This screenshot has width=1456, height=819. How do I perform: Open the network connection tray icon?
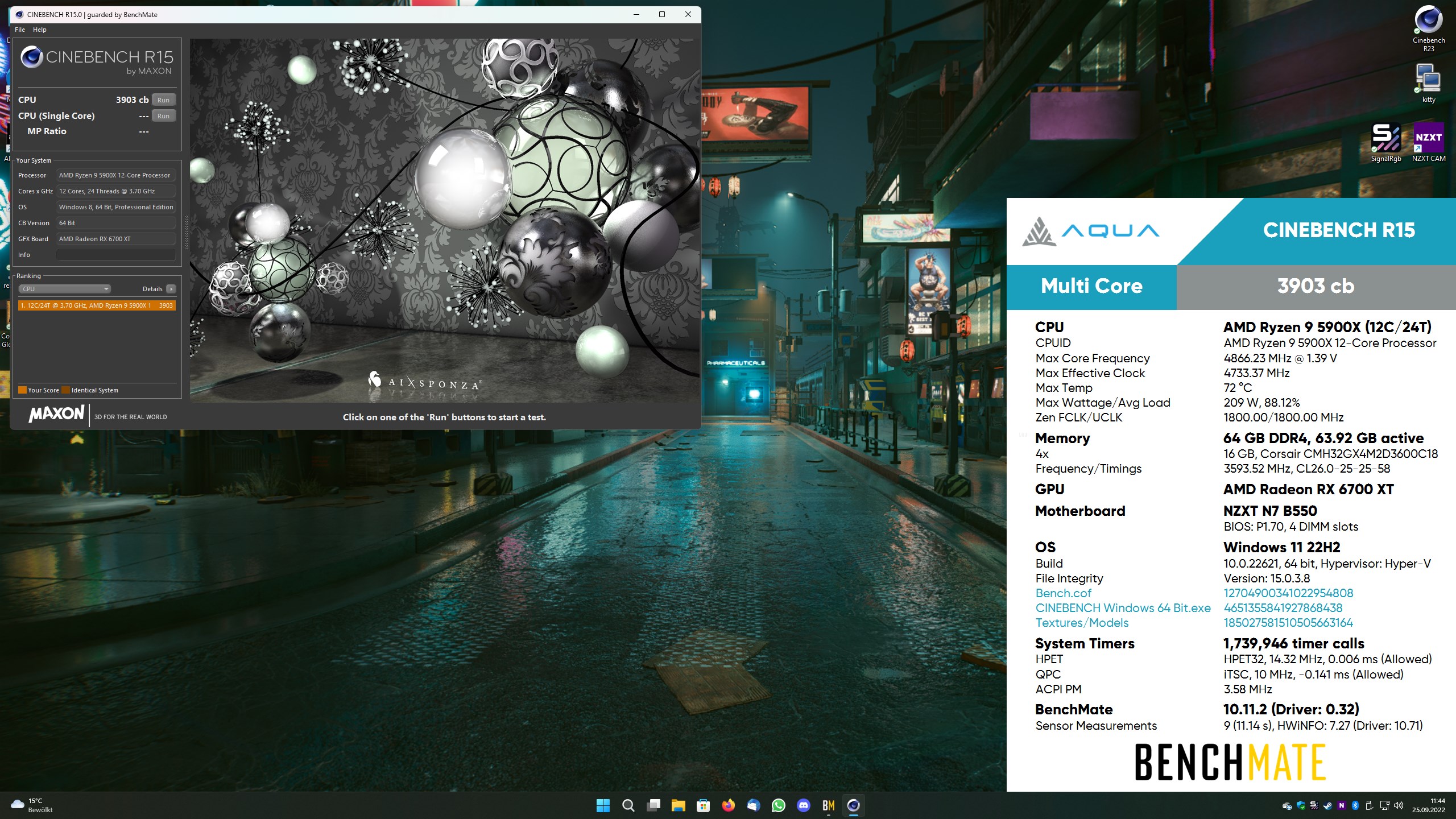[1384, 805]
